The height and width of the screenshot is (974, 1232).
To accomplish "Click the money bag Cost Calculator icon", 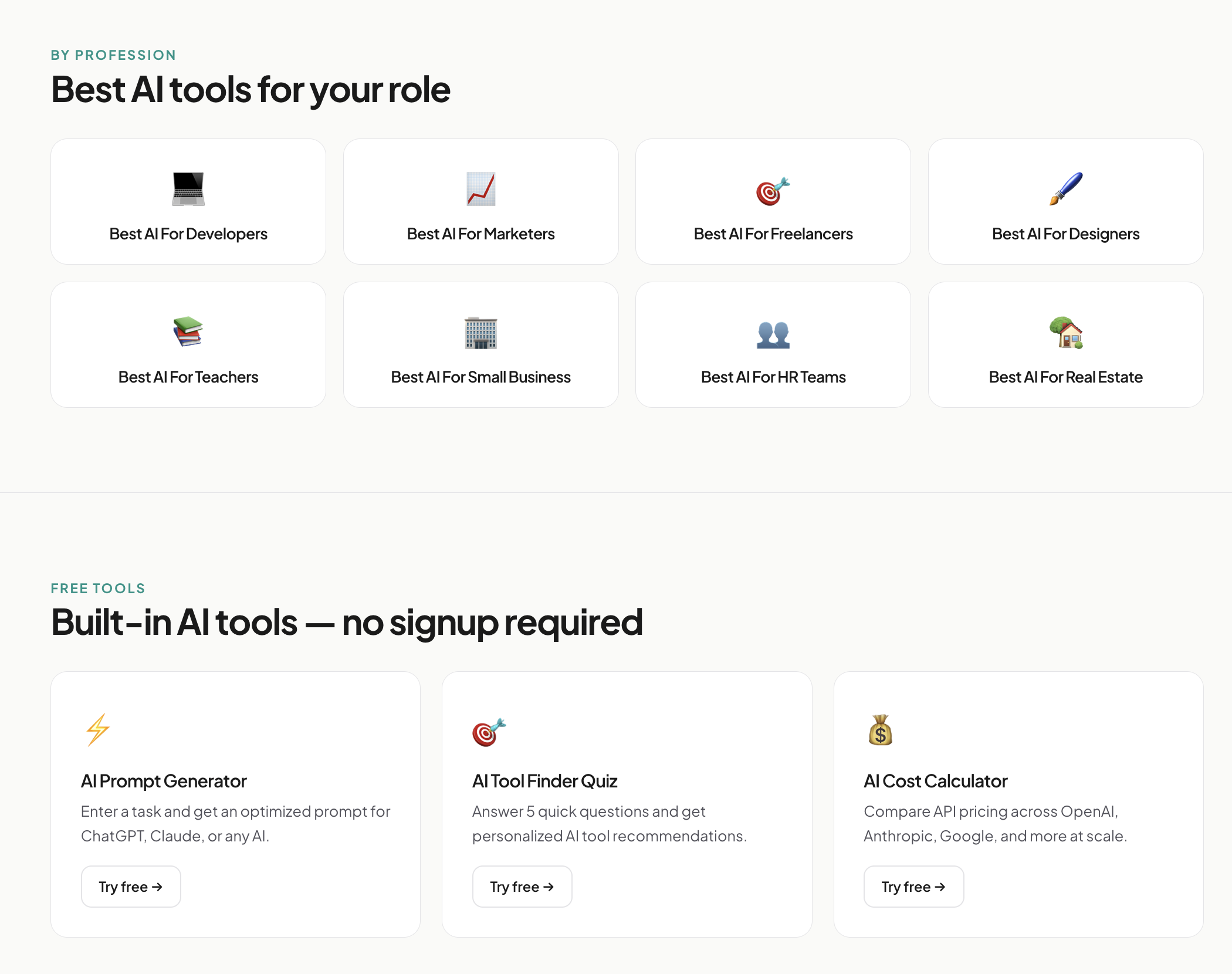I will [x=880, y=730].
